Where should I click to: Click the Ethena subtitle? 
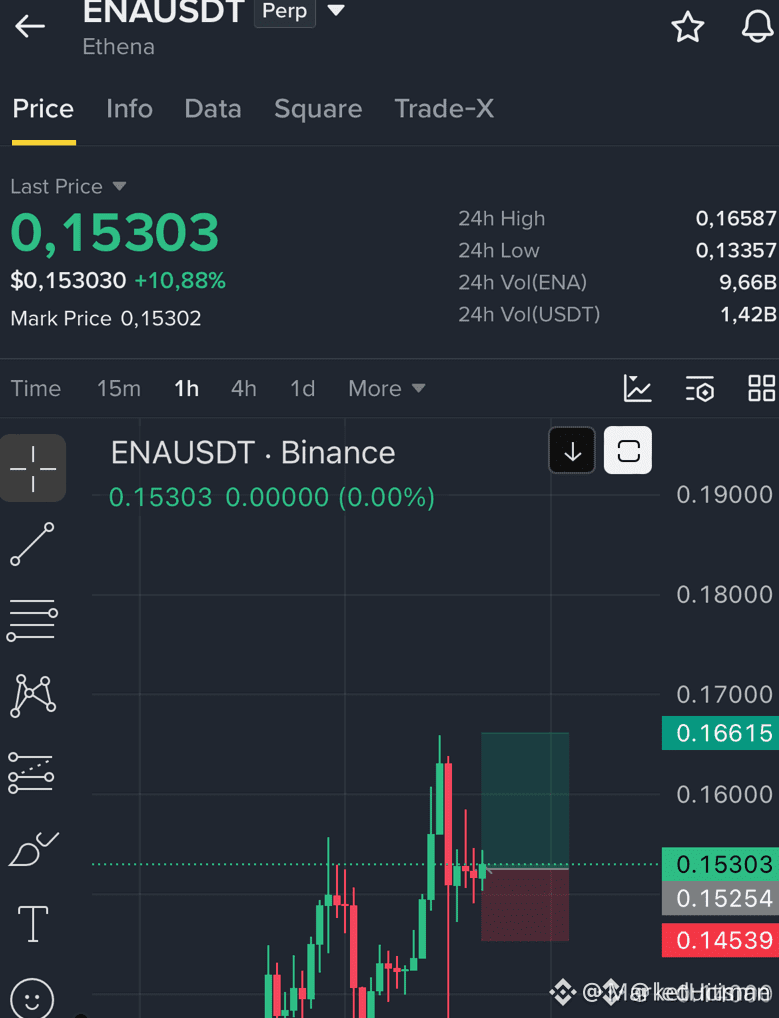(x=119, y=47)
